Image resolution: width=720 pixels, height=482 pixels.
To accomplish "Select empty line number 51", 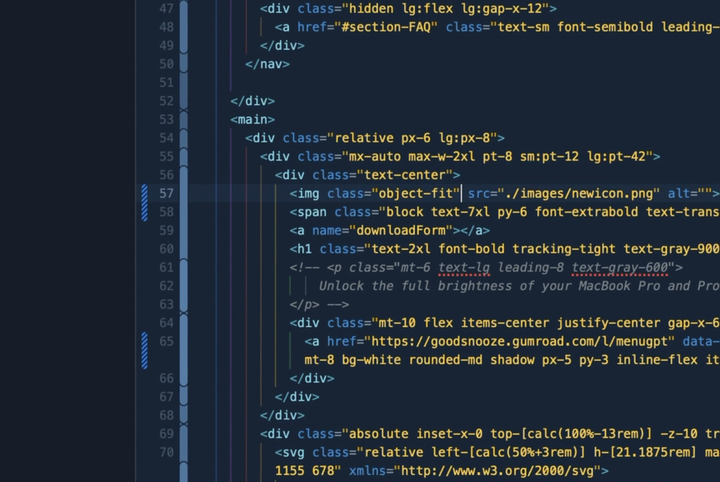I will (166, 83).
